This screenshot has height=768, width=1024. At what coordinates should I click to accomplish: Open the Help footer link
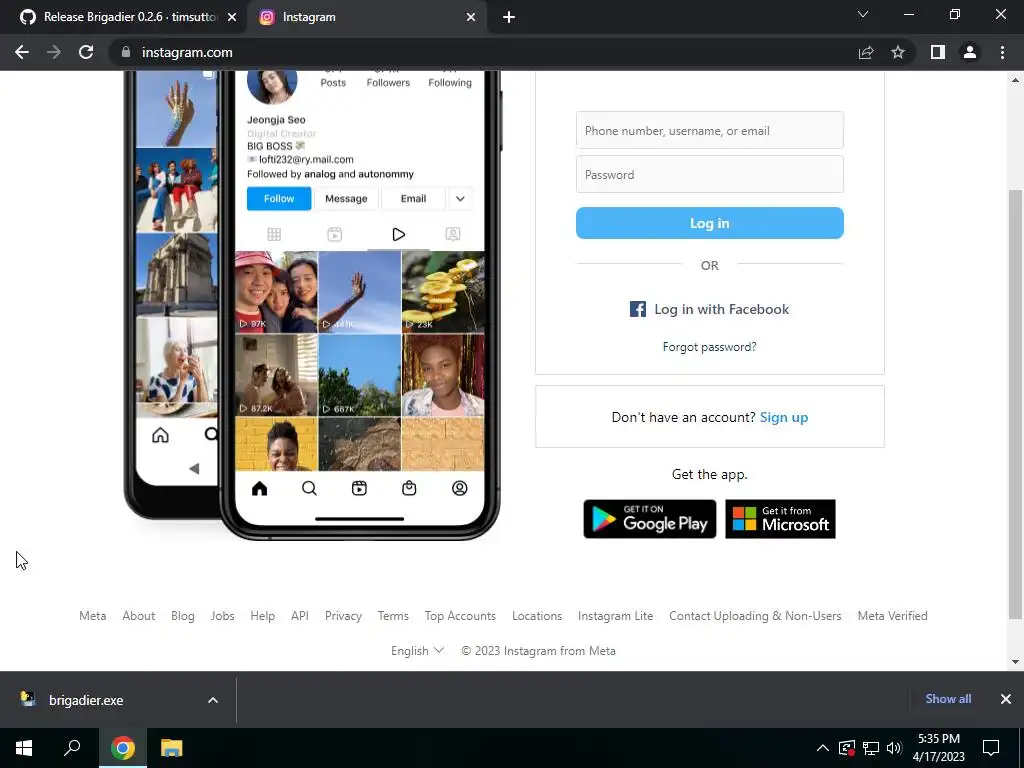(263, 616)
